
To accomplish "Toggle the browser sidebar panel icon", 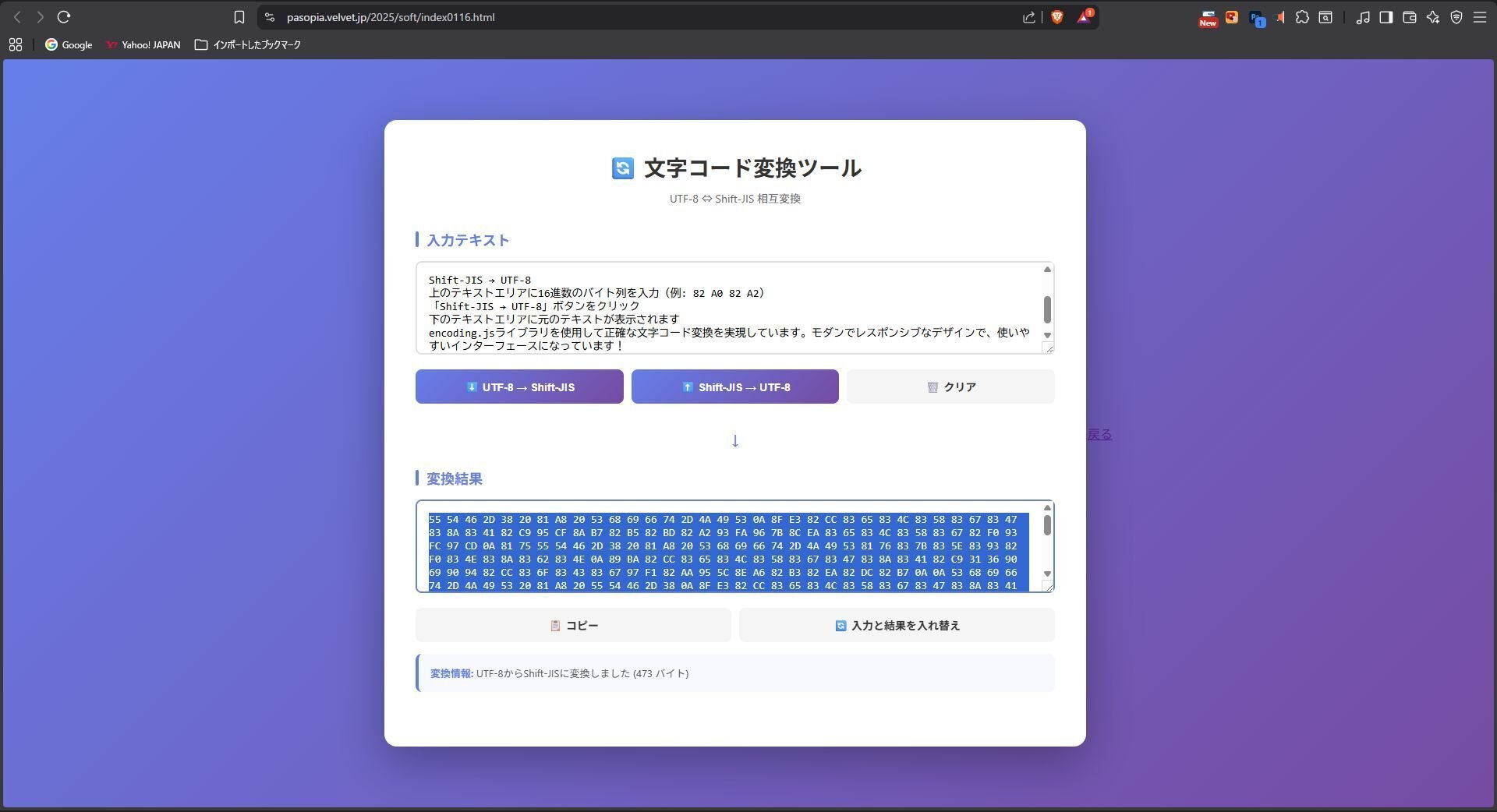I will coord(1386,17).
